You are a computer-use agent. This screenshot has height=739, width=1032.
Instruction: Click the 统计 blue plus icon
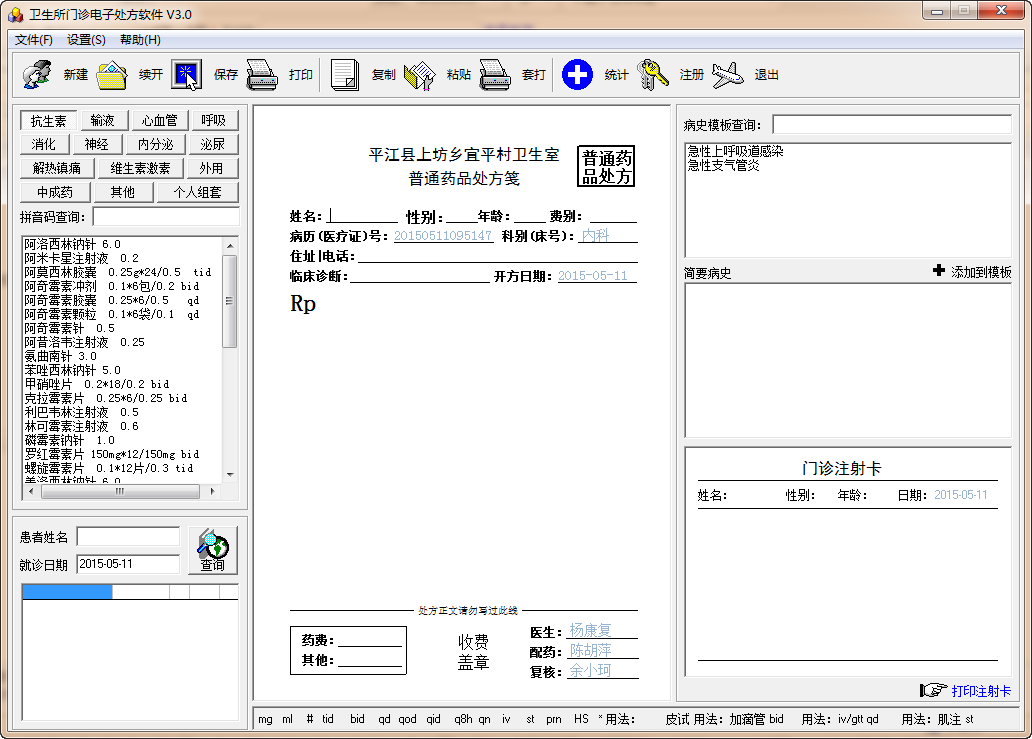pyautogui.click(x=577, y=75)
